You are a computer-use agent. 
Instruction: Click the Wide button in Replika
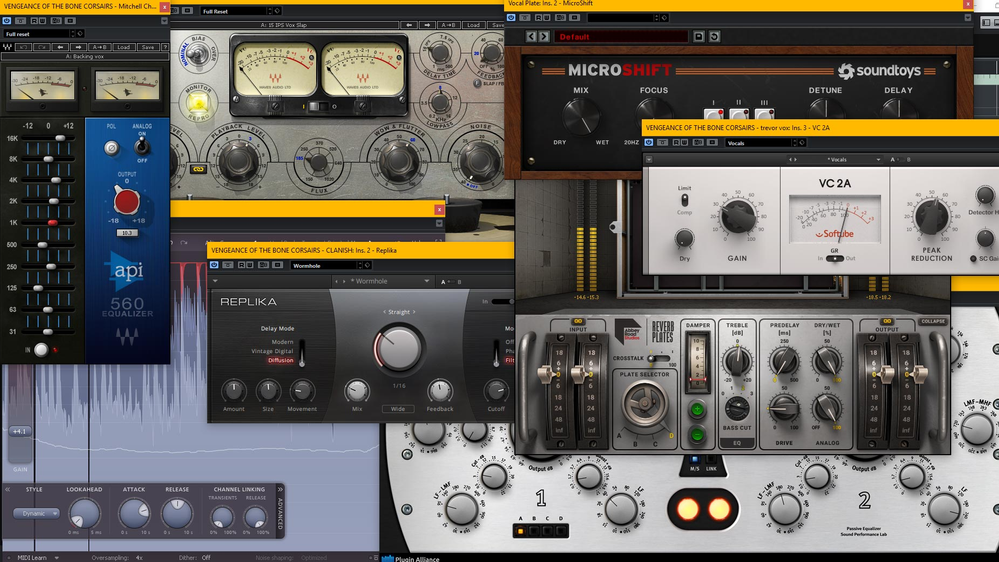398,409
